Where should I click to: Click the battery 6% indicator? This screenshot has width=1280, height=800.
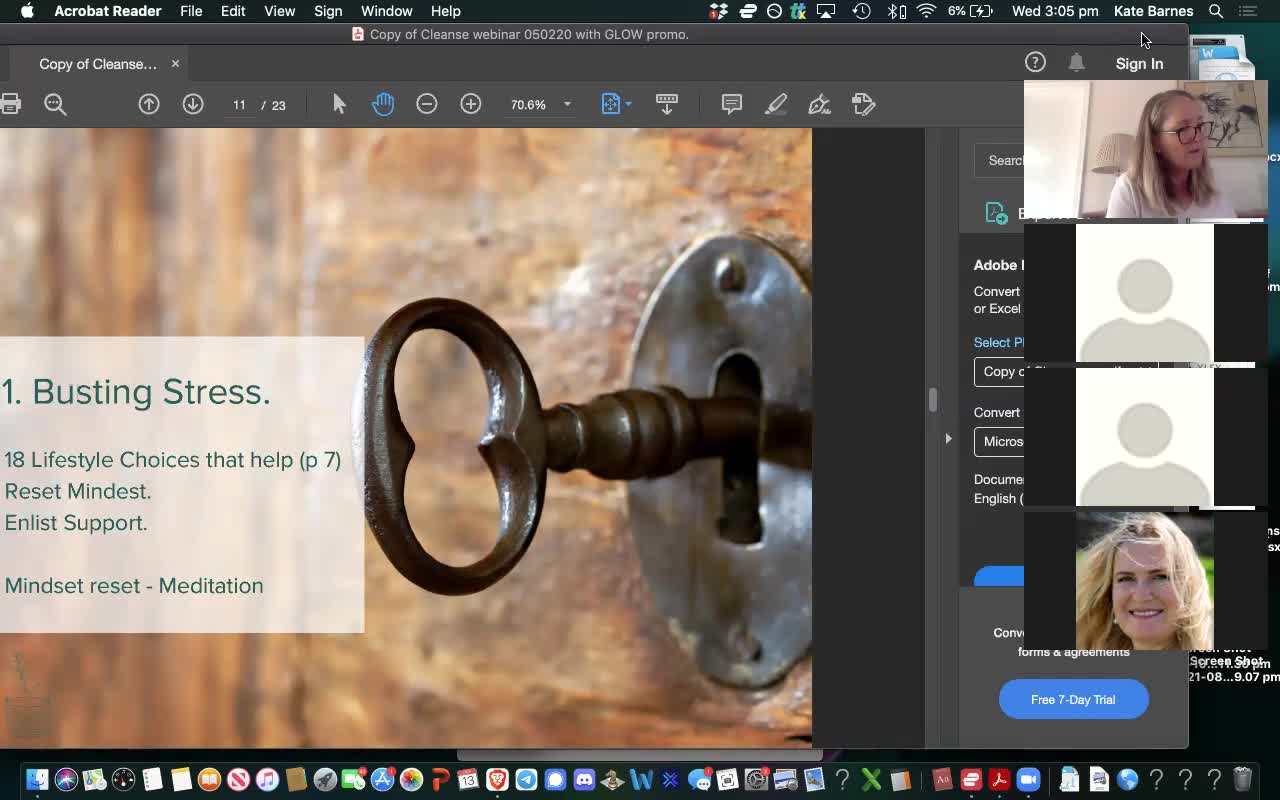click(x=970, y=11)
